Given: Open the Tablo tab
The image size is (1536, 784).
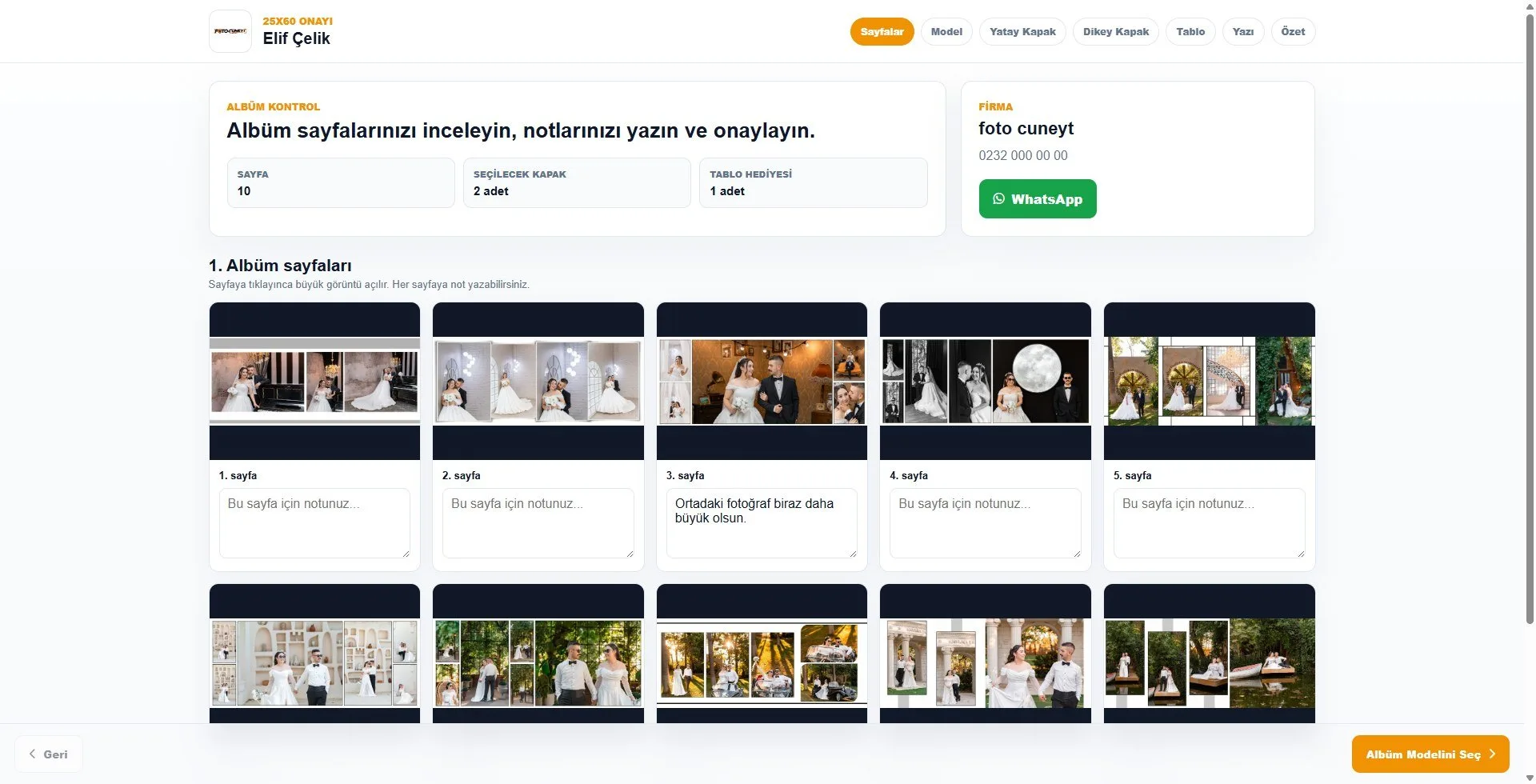Looking at the screenshot, I should pyautogui.click(x=1190, y=32).
